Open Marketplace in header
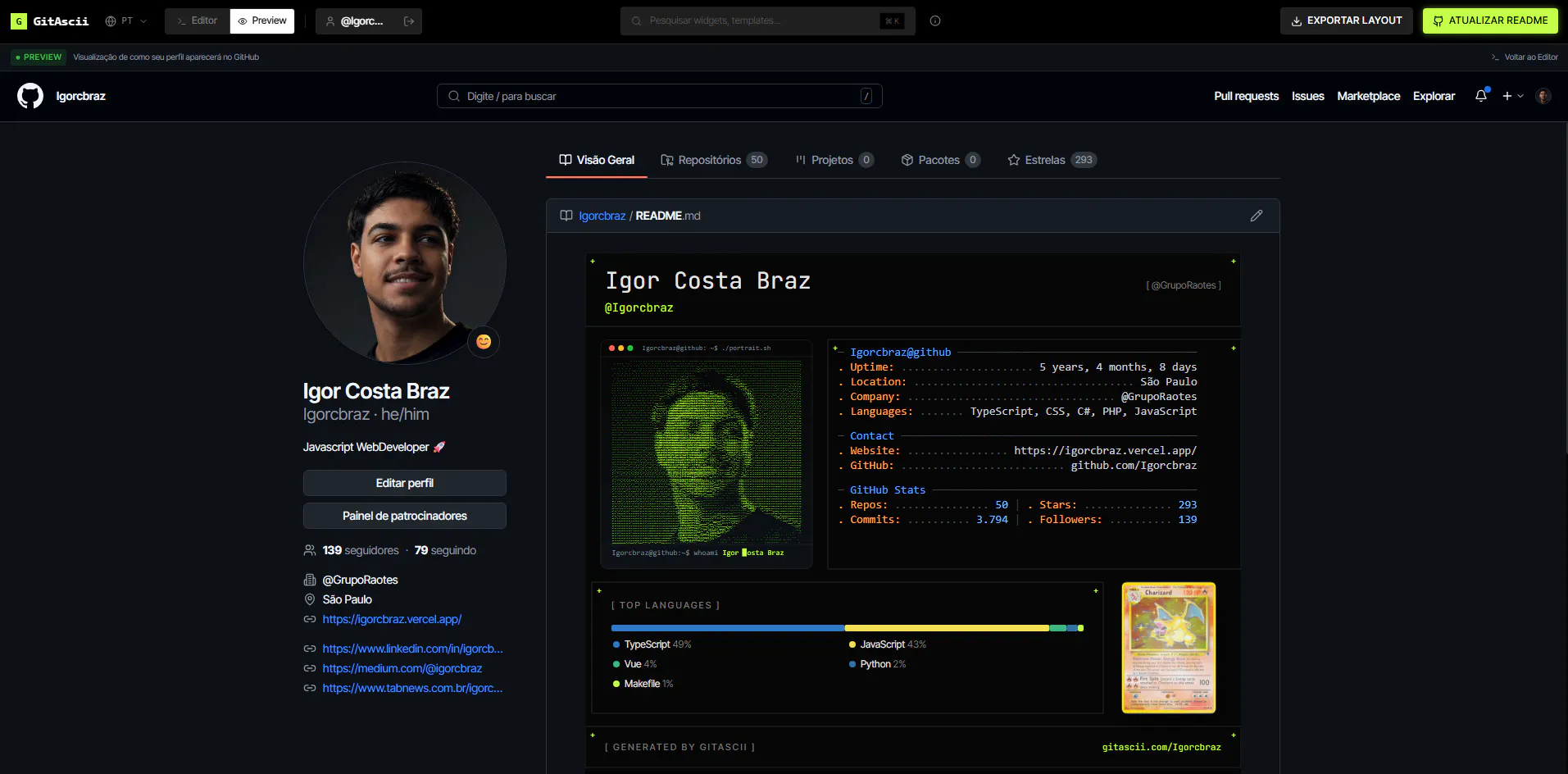Image resolution: width=1568 pixels, height=774 pixels. click(1368, 97)
